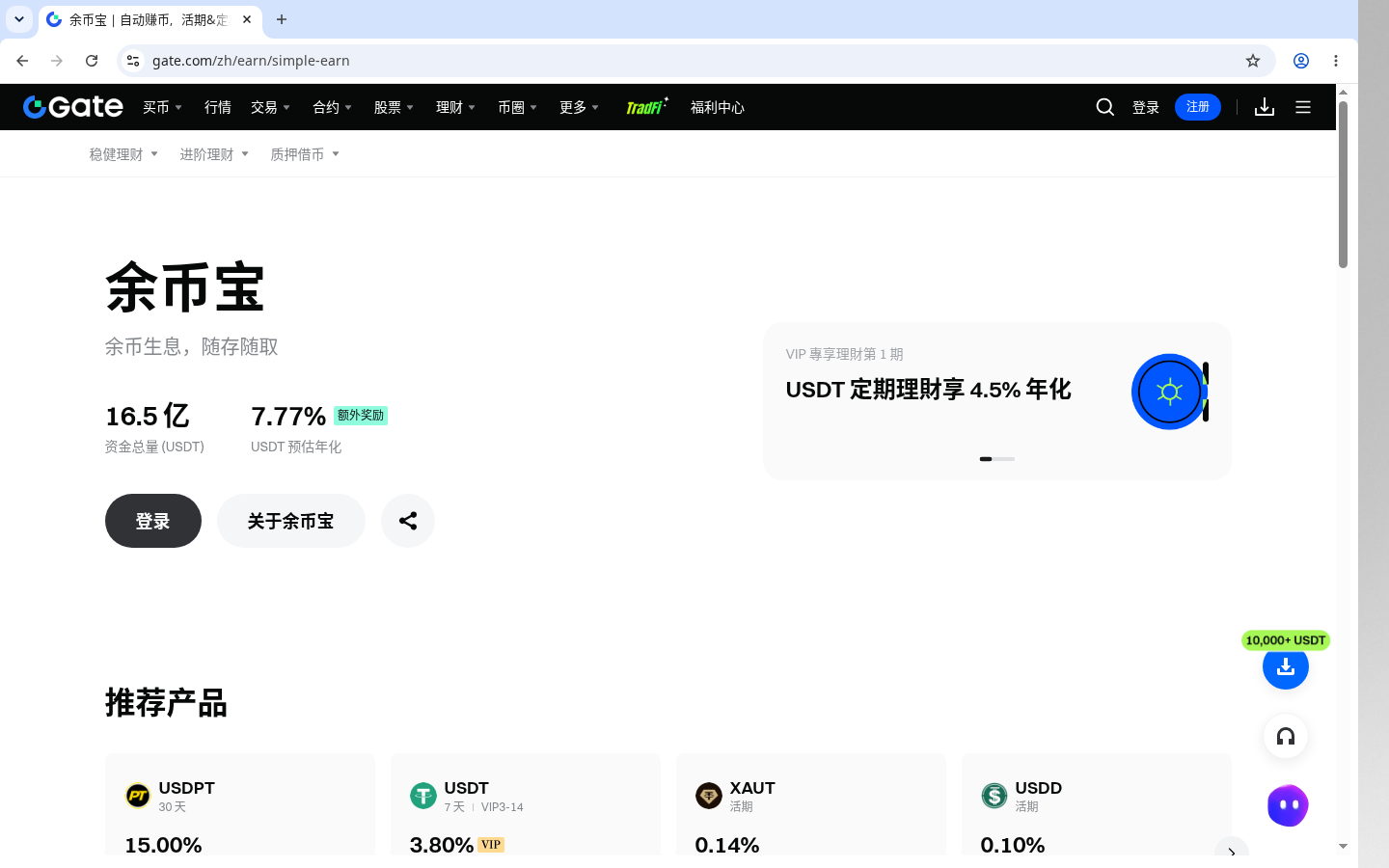Click the Gate logo
Viewport: 1389px width, 868px height.
[x=73, y=107]
